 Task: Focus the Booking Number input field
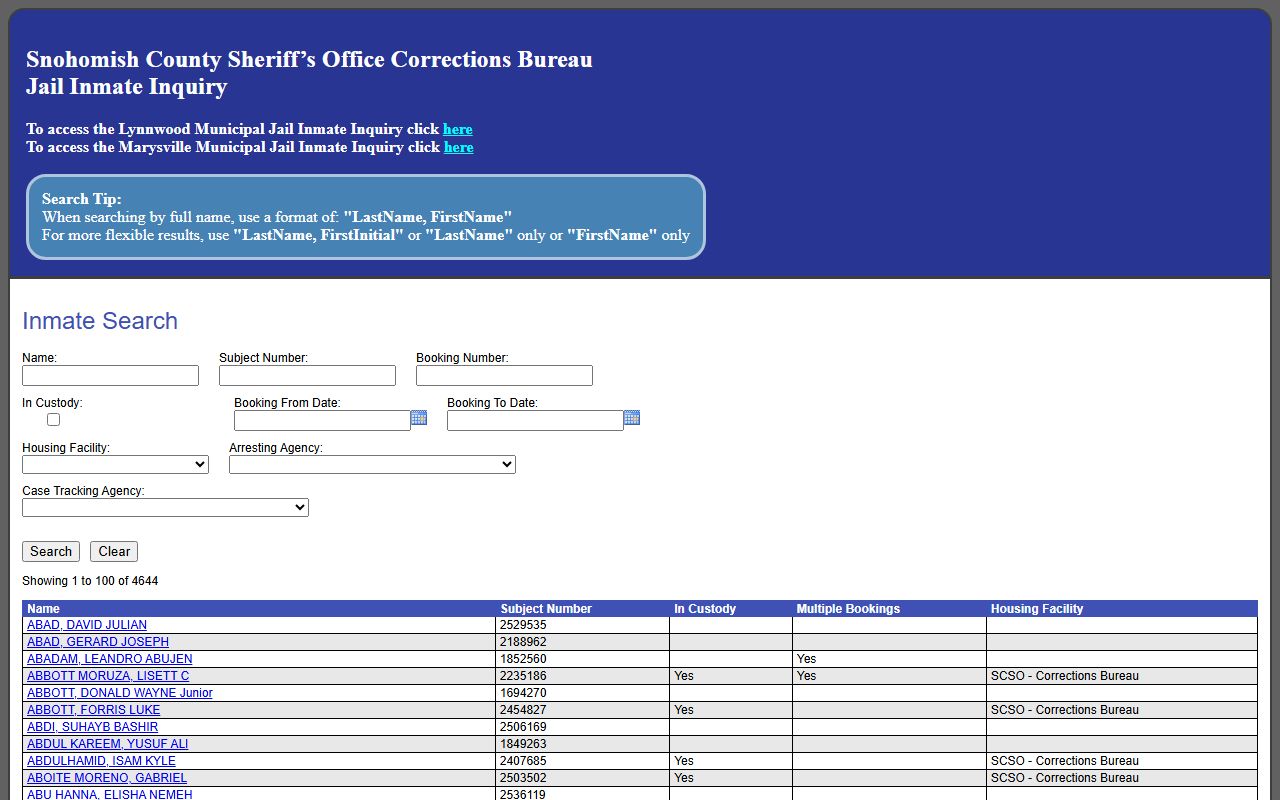tap(504, 375)
